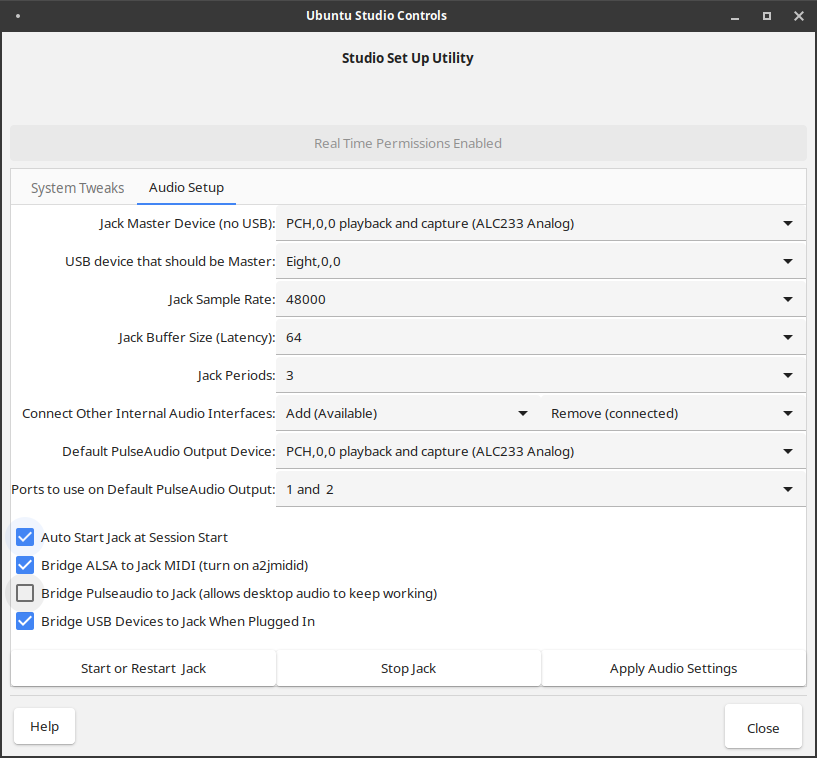The image size is (817, 758).
Task: Open the Jack Sample Rate dropdown showing 48000
Action: click(x=540, y=300)
